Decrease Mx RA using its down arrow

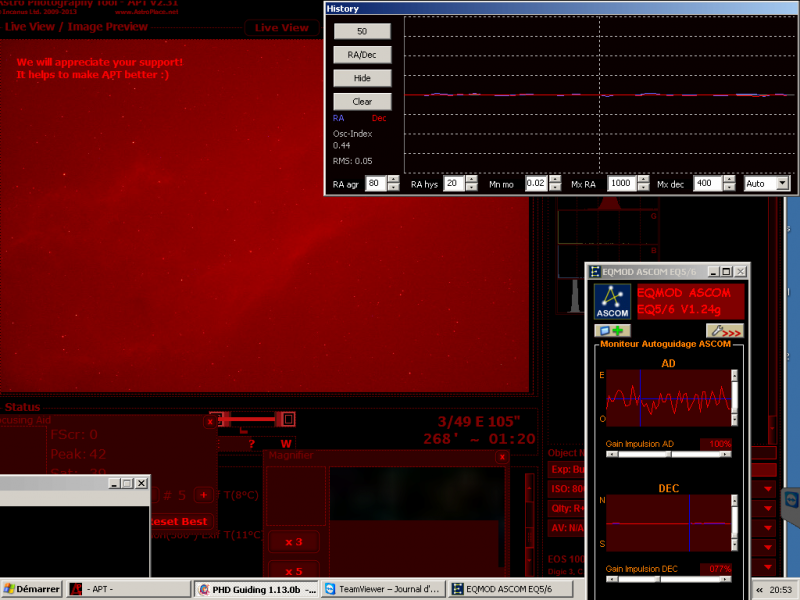(643, 187)
